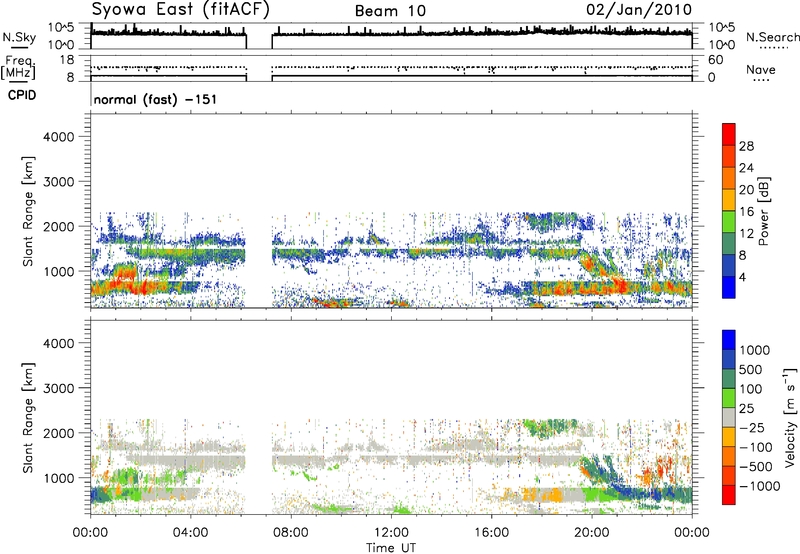Viewport: 800px width, 554px height.
Task: Click 'Slant Range [km]' label of velocity panel
Action: 28,418
